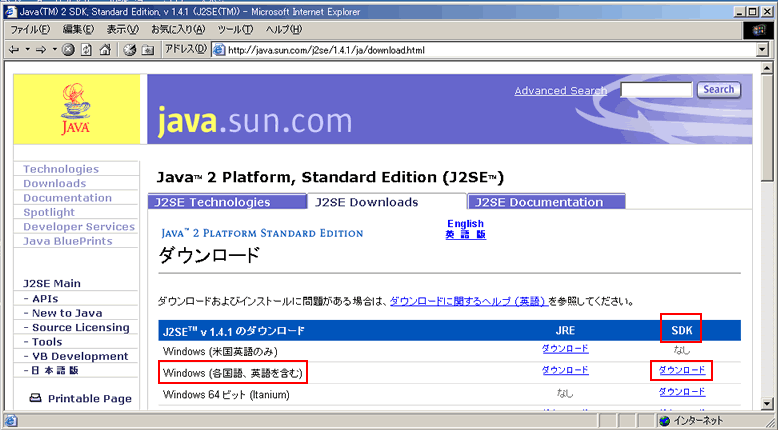Open the お気に入り(A) menu
Image resolution: width=778 pixels, height=430 pixels.
point(178,29)
